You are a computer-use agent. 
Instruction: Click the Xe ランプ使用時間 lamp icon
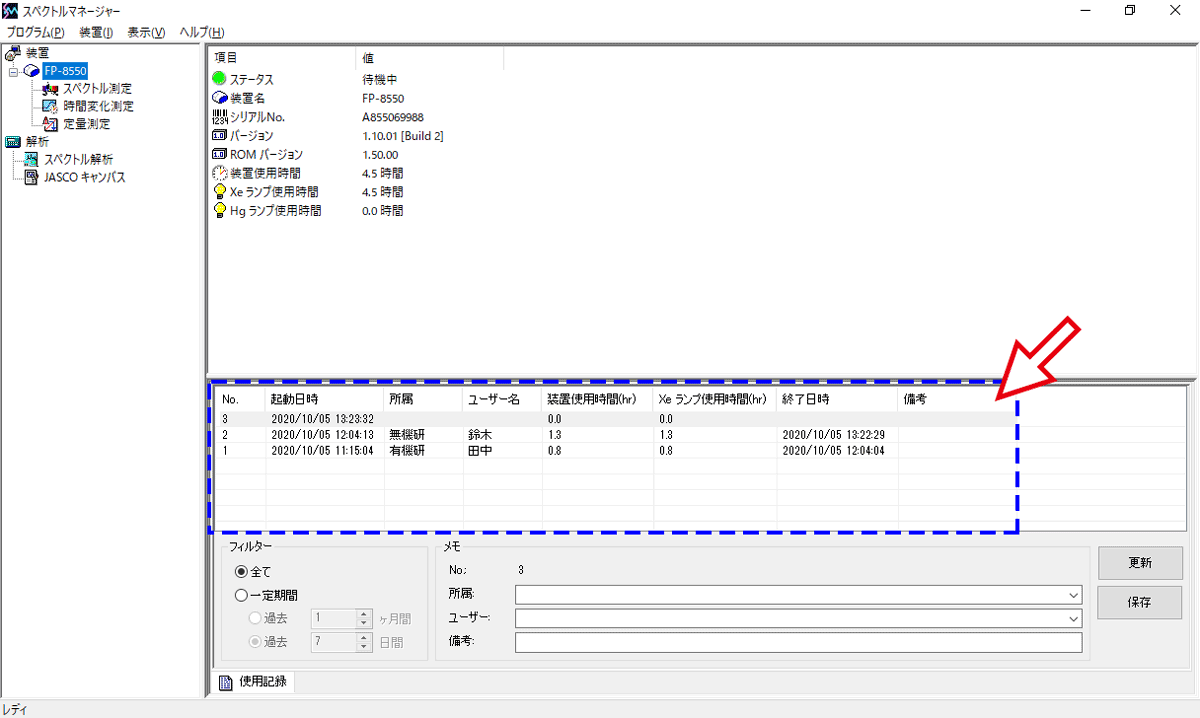[x=220, y=192]
